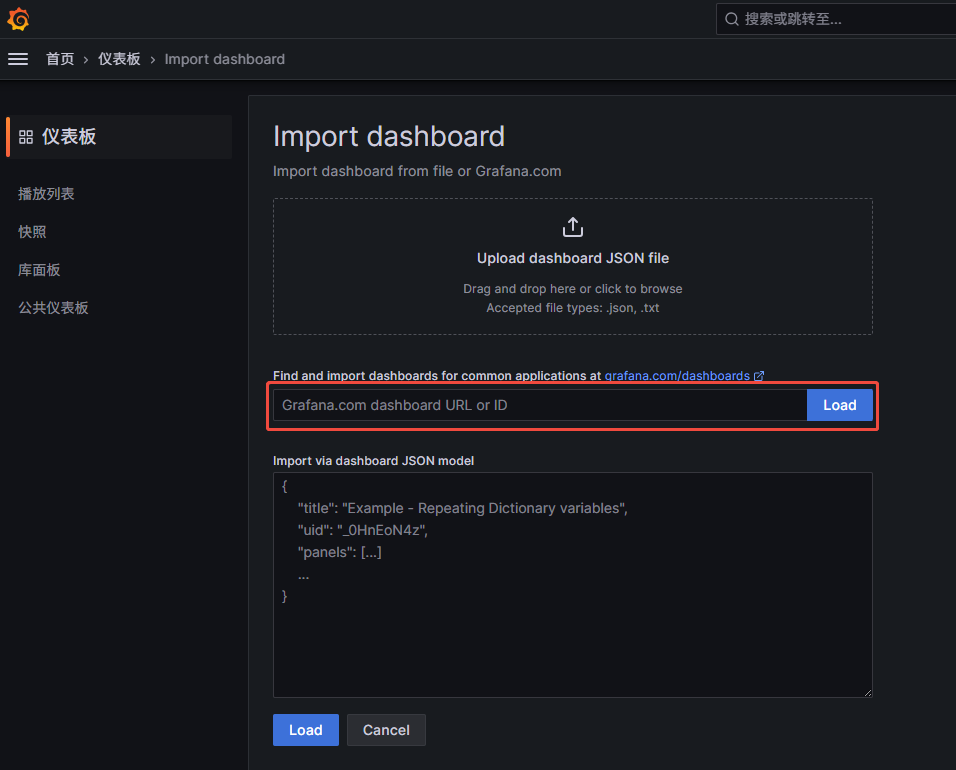Go to 首页 in the breadcrumb
This screenshot has width=956, height=770.
point(60,59)
